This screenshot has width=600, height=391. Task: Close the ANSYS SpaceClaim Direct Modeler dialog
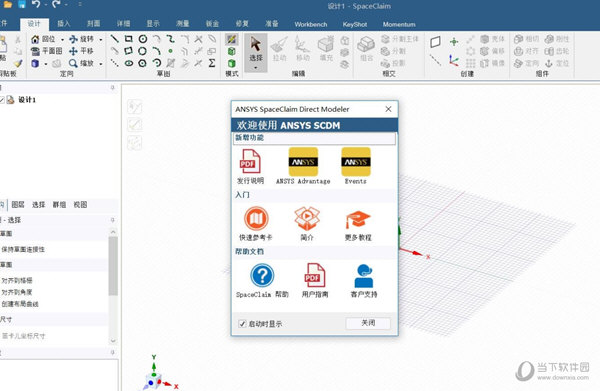click(x=388, y=109)
